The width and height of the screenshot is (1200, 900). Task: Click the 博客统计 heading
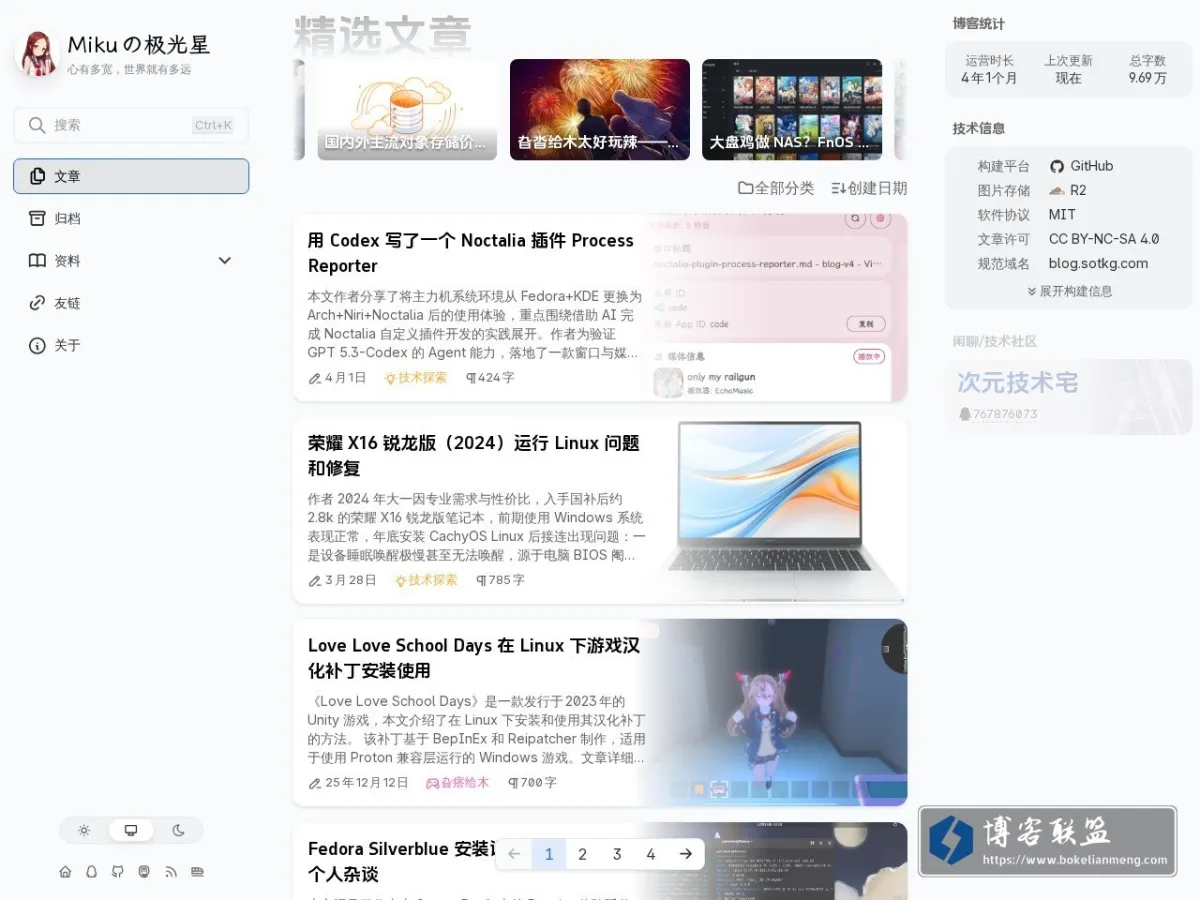pos(979,24)
